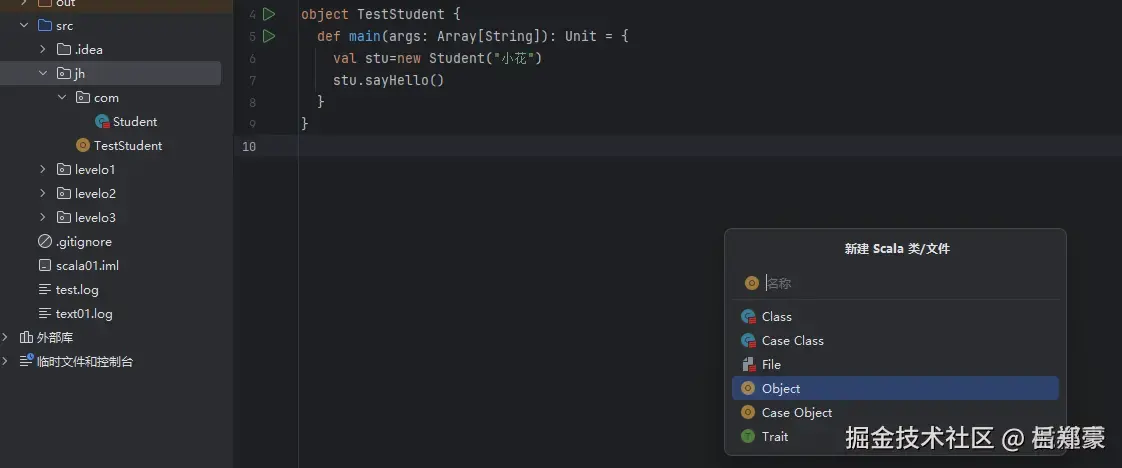Click the Student class file icon
The height and width of the screenshot is (468, 1122).
coord(102,121)
